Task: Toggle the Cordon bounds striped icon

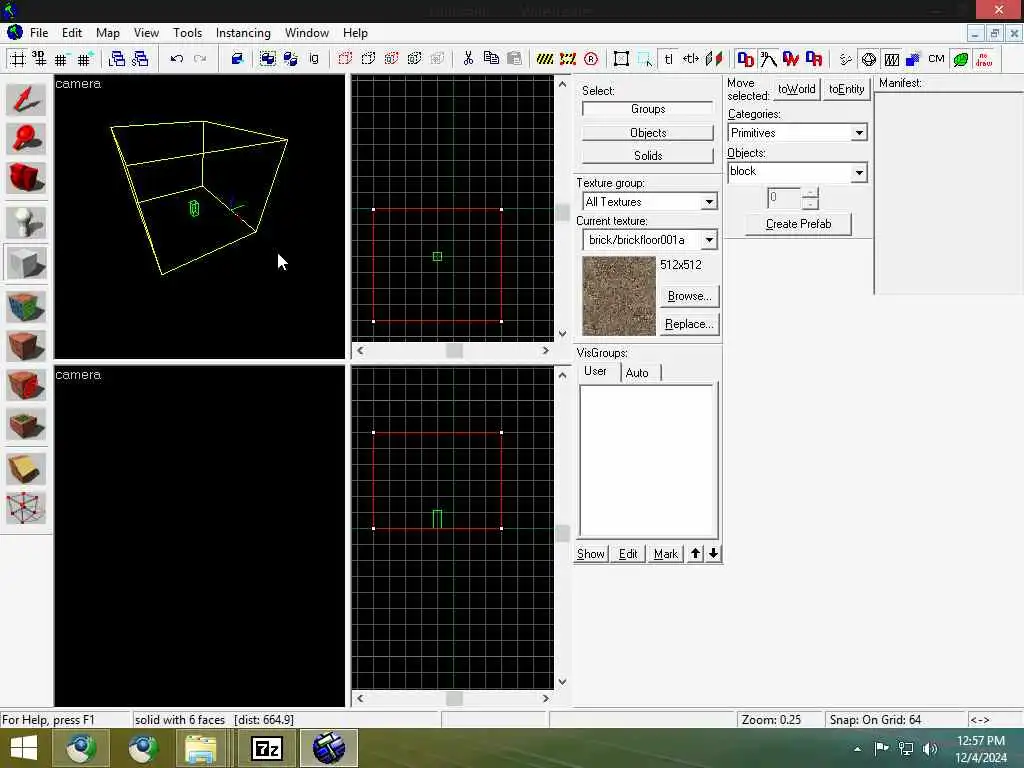Action: coord(545,59)
